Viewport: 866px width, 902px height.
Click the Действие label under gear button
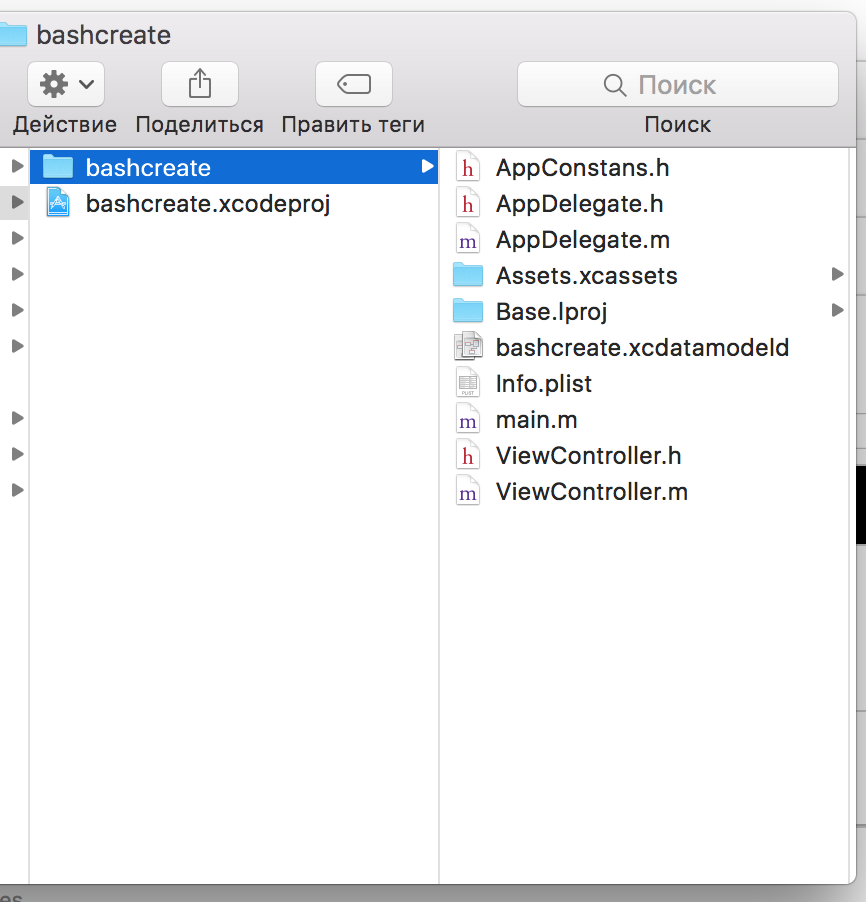pyautogui.click(x=65, y=124)
